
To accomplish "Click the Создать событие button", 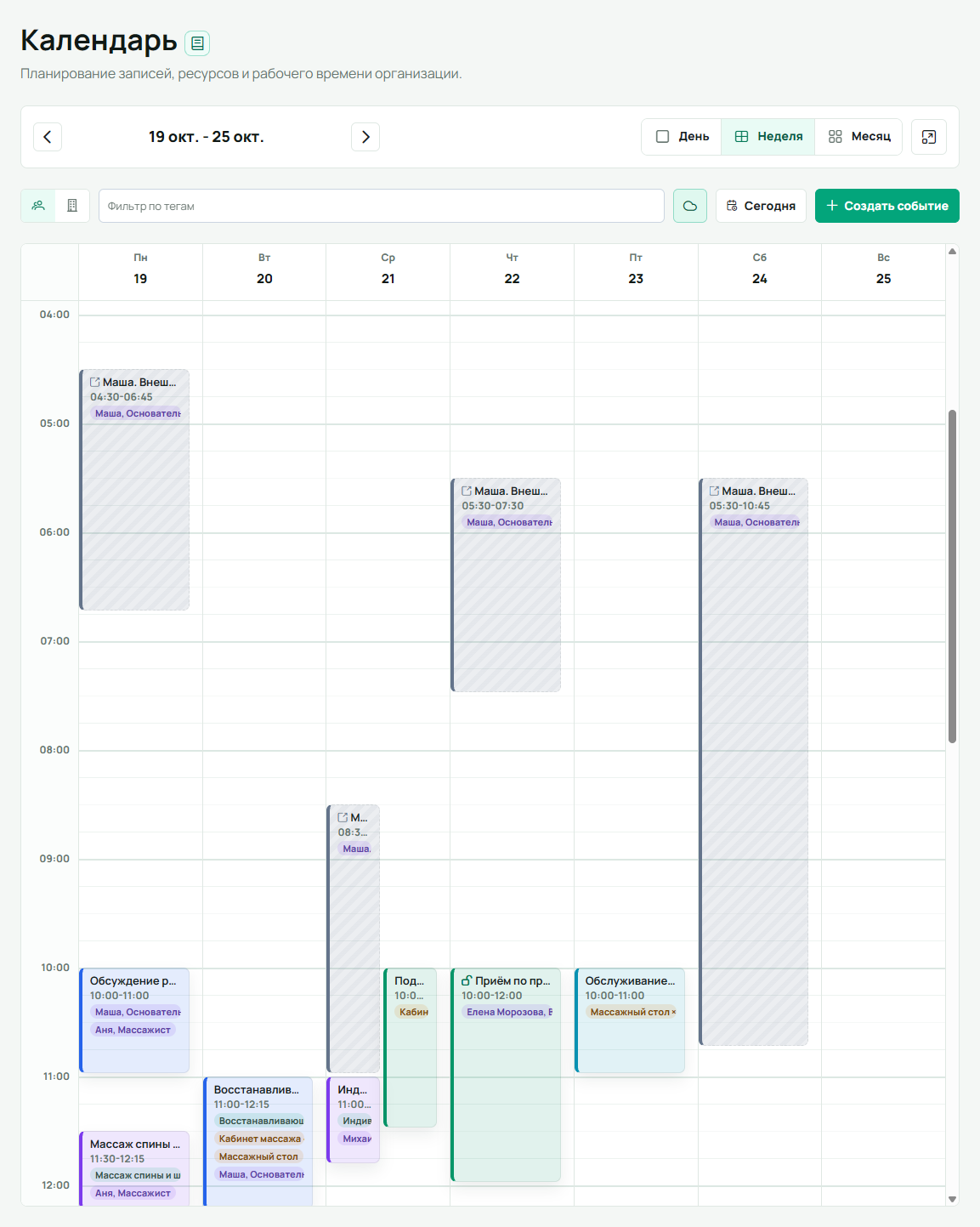I will [x=887, y=206].
